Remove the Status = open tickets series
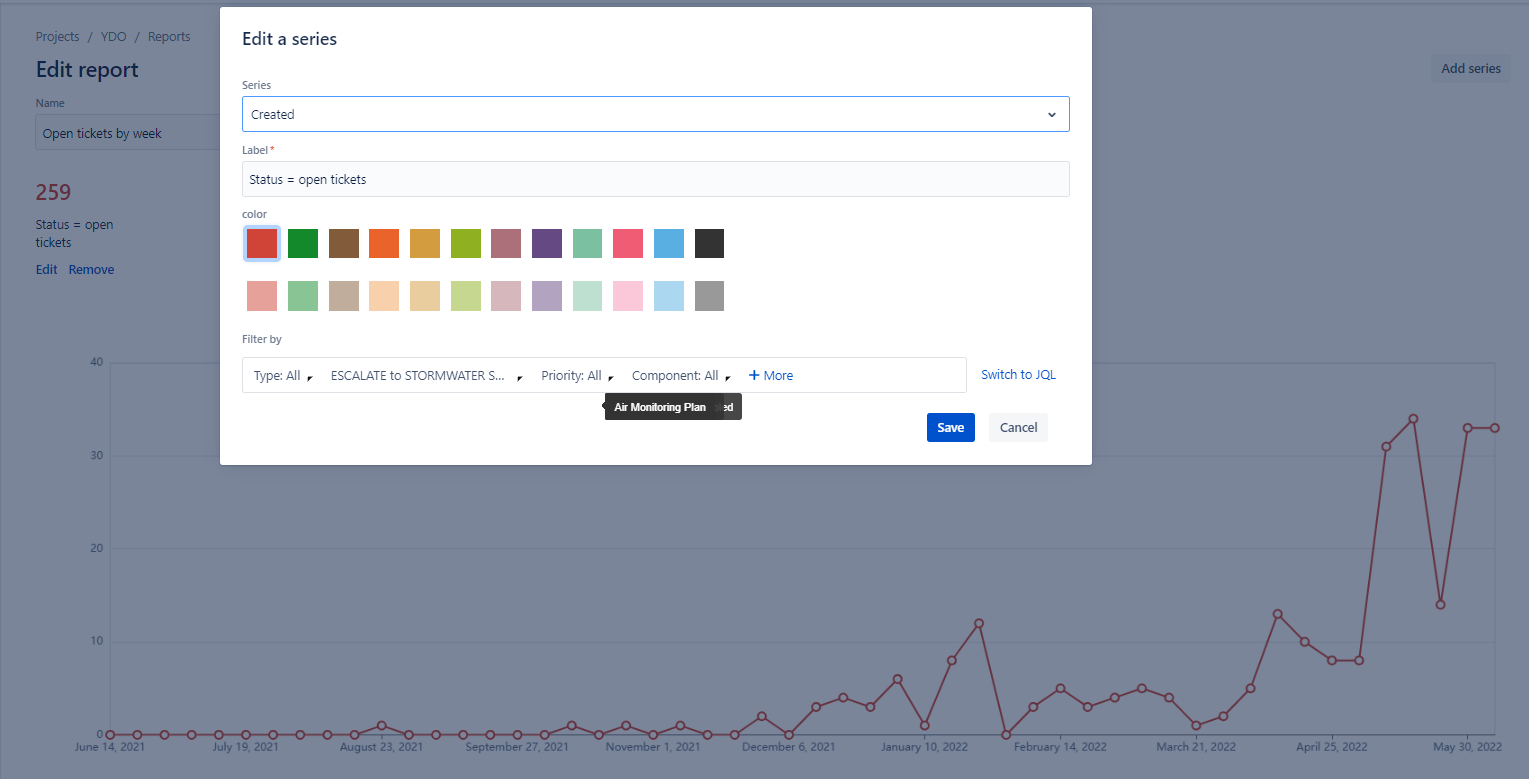This screenshot has height=779, width=1529. [92, 270]
